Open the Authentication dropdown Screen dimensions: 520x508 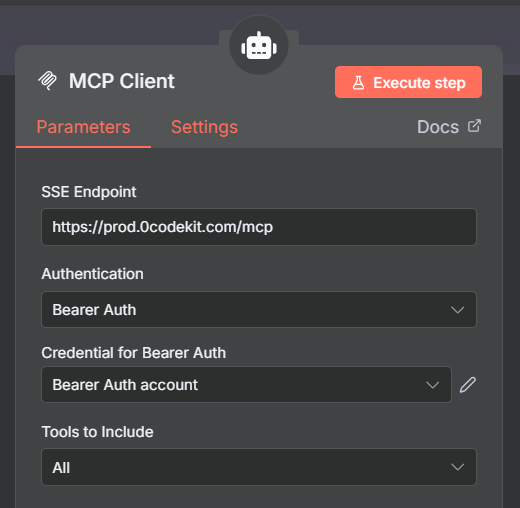[x=259, y=310]
